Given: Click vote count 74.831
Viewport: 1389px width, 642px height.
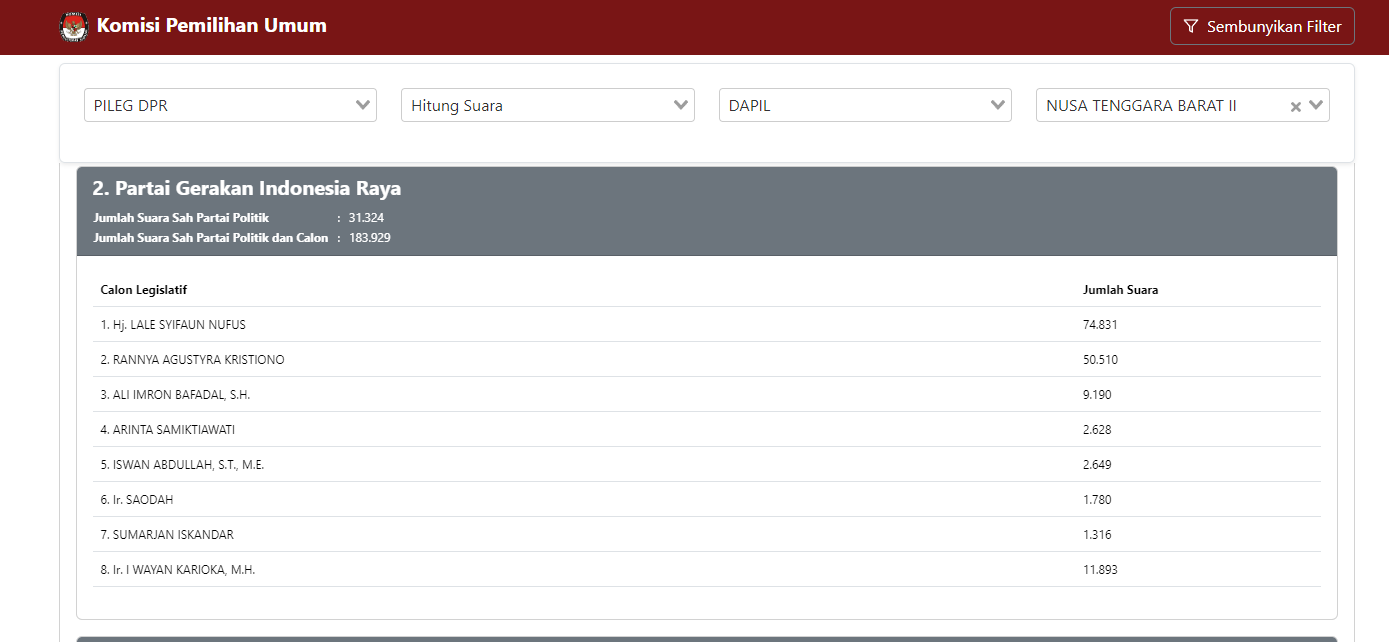Looking at the screenshot, I should 1100,325.
